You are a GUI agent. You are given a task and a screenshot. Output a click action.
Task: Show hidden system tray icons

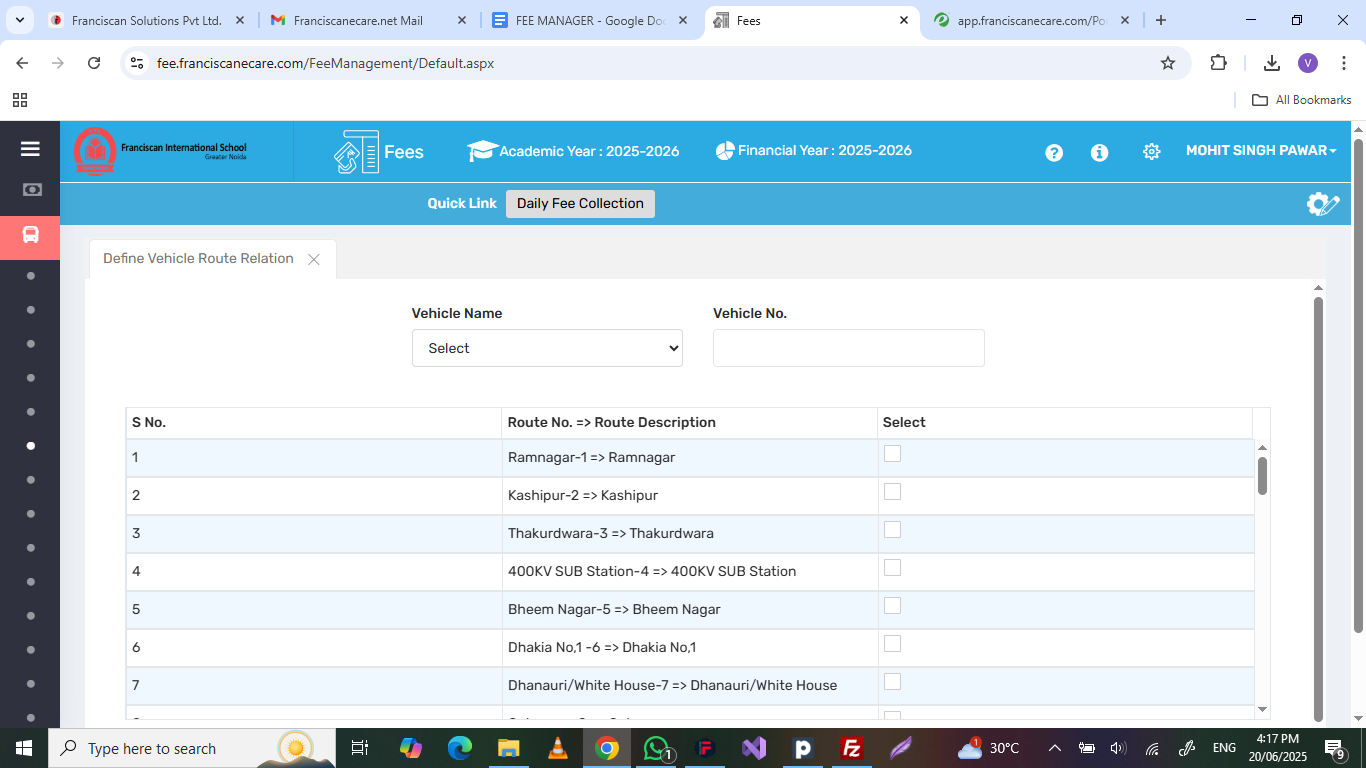tap(1054, 748)
